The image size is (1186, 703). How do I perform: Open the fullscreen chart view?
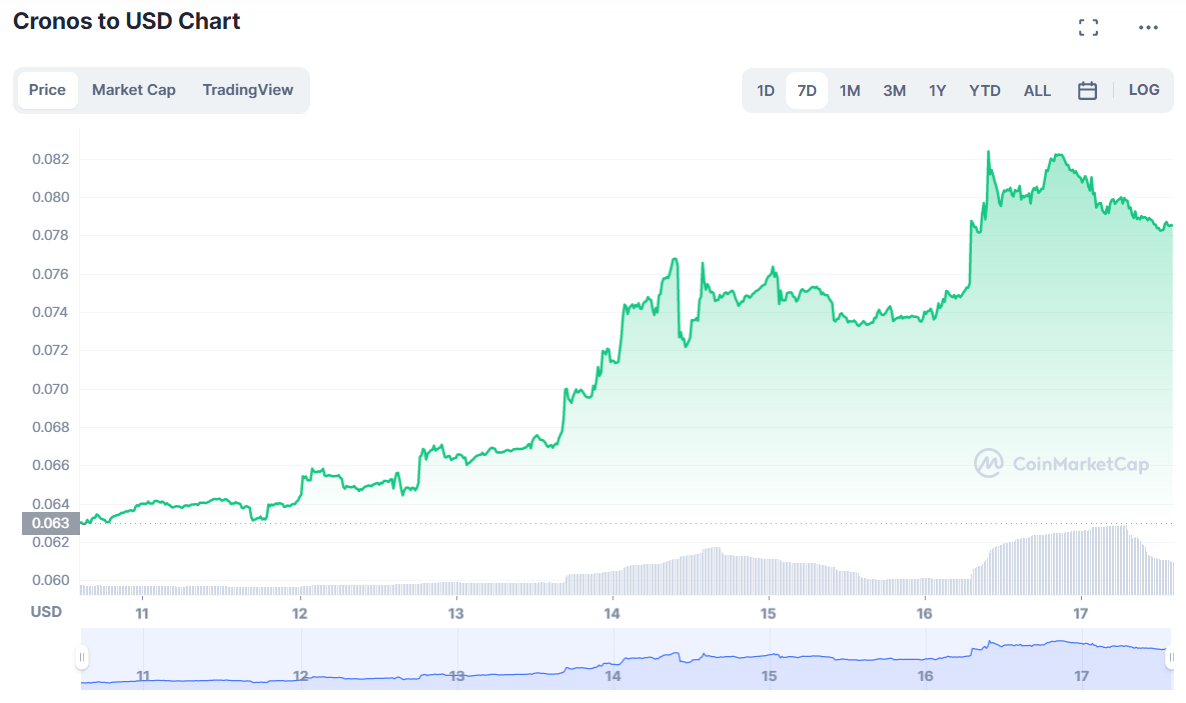pyautogui.click(x=1088, y=28)
